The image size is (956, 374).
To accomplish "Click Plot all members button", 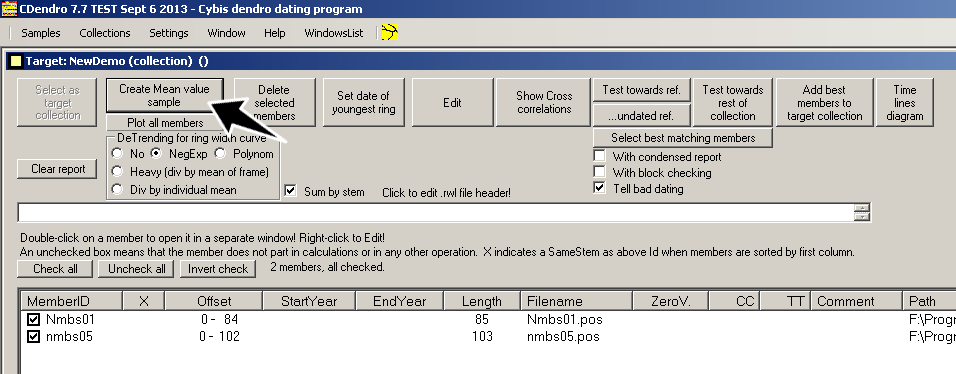I will point(165,123).
